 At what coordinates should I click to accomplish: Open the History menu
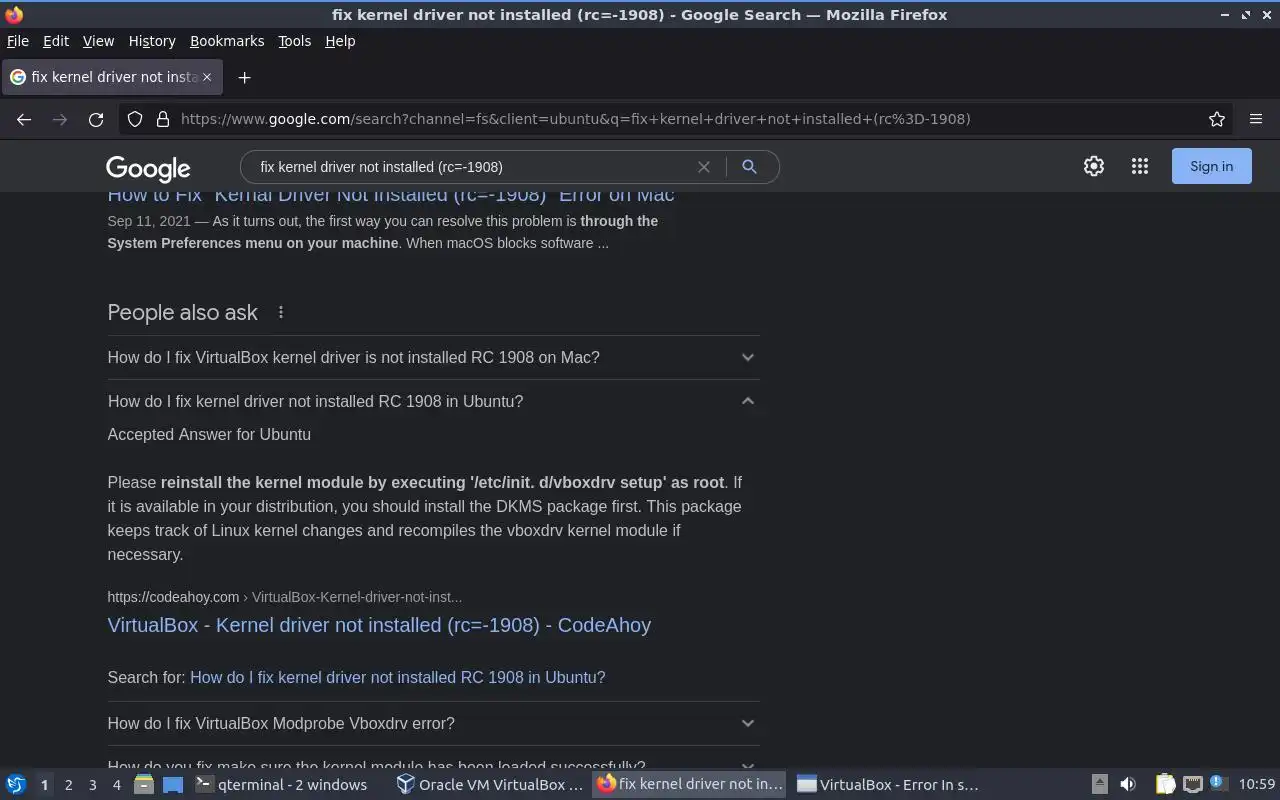[152, 41]
